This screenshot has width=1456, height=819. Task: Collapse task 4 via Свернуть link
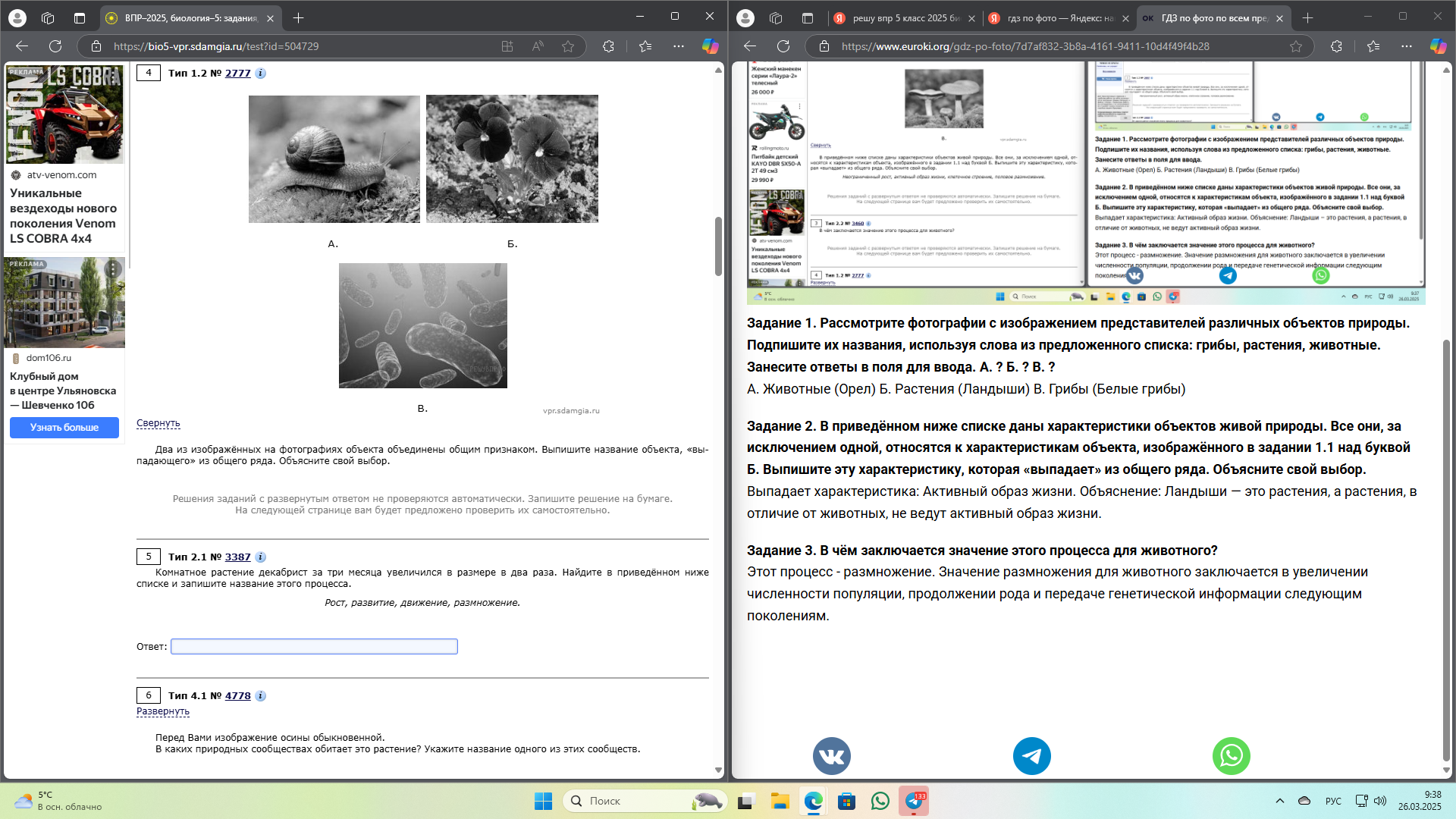click(x=158, y=423)
